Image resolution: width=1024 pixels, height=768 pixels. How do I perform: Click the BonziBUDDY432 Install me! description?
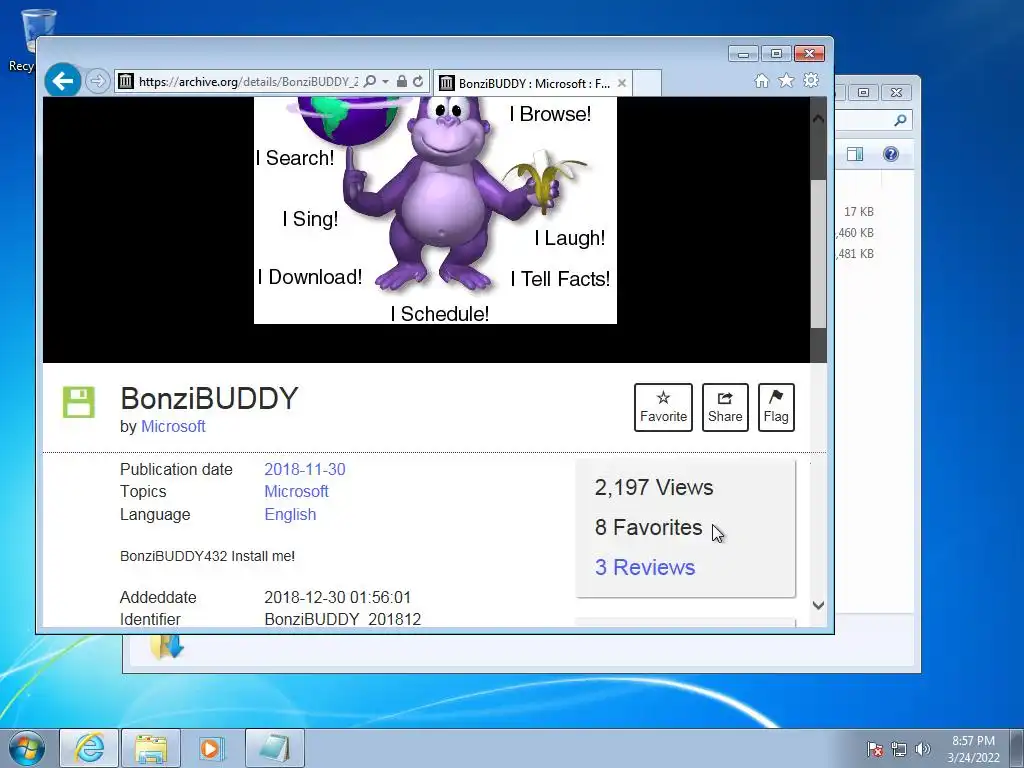[x=207, y=556]
